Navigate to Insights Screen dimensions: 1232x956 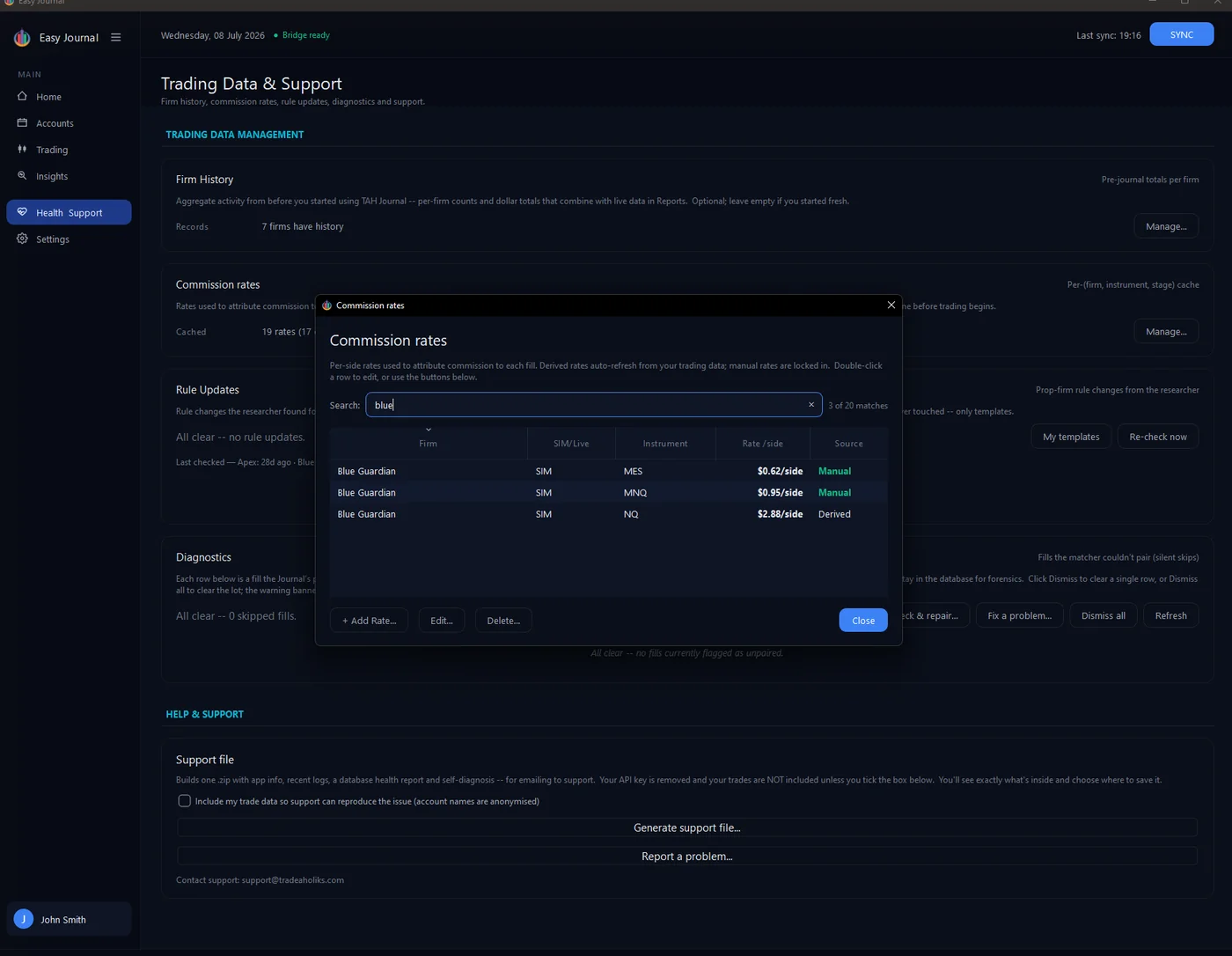pos(69,176)
